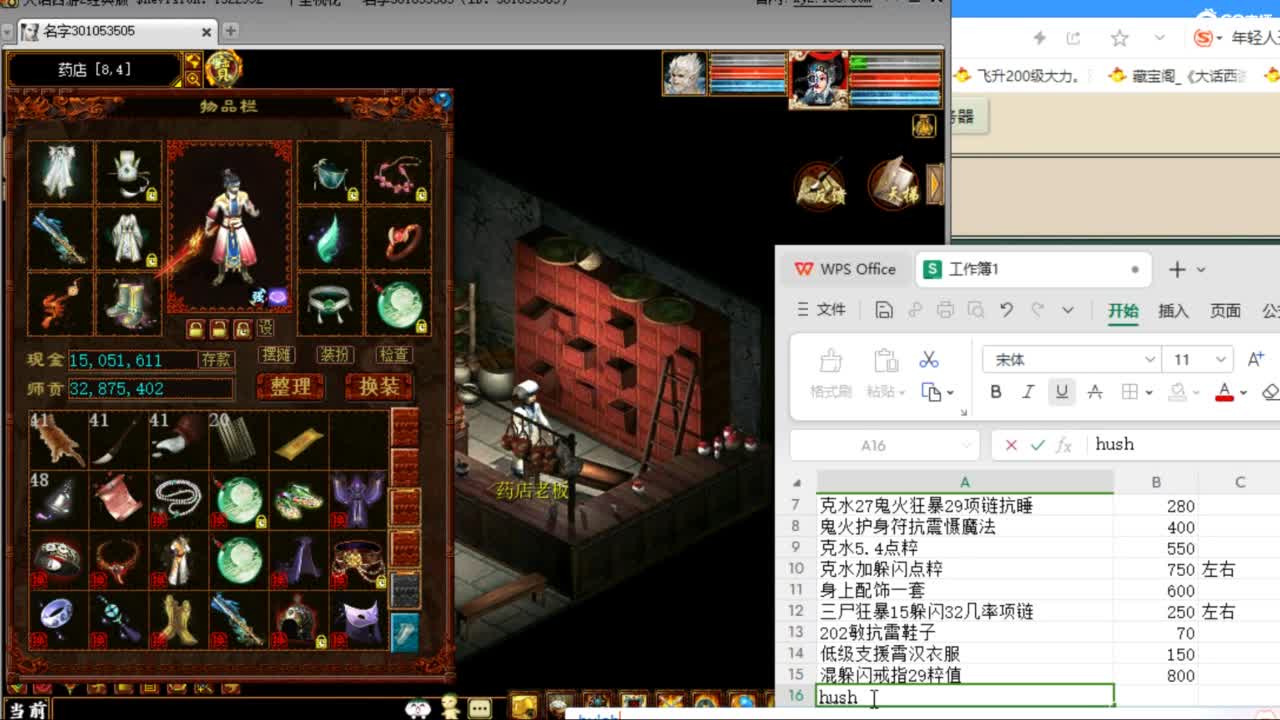Click the 换装 change outfit button
1280x720 pixels.
[379, 387]
